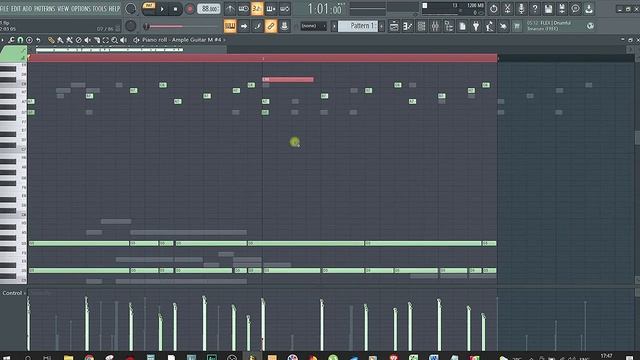Screen dimensions: 640x360
Task: Click the taskbar clock showing 17:47
Action: [x=607, y=356]
